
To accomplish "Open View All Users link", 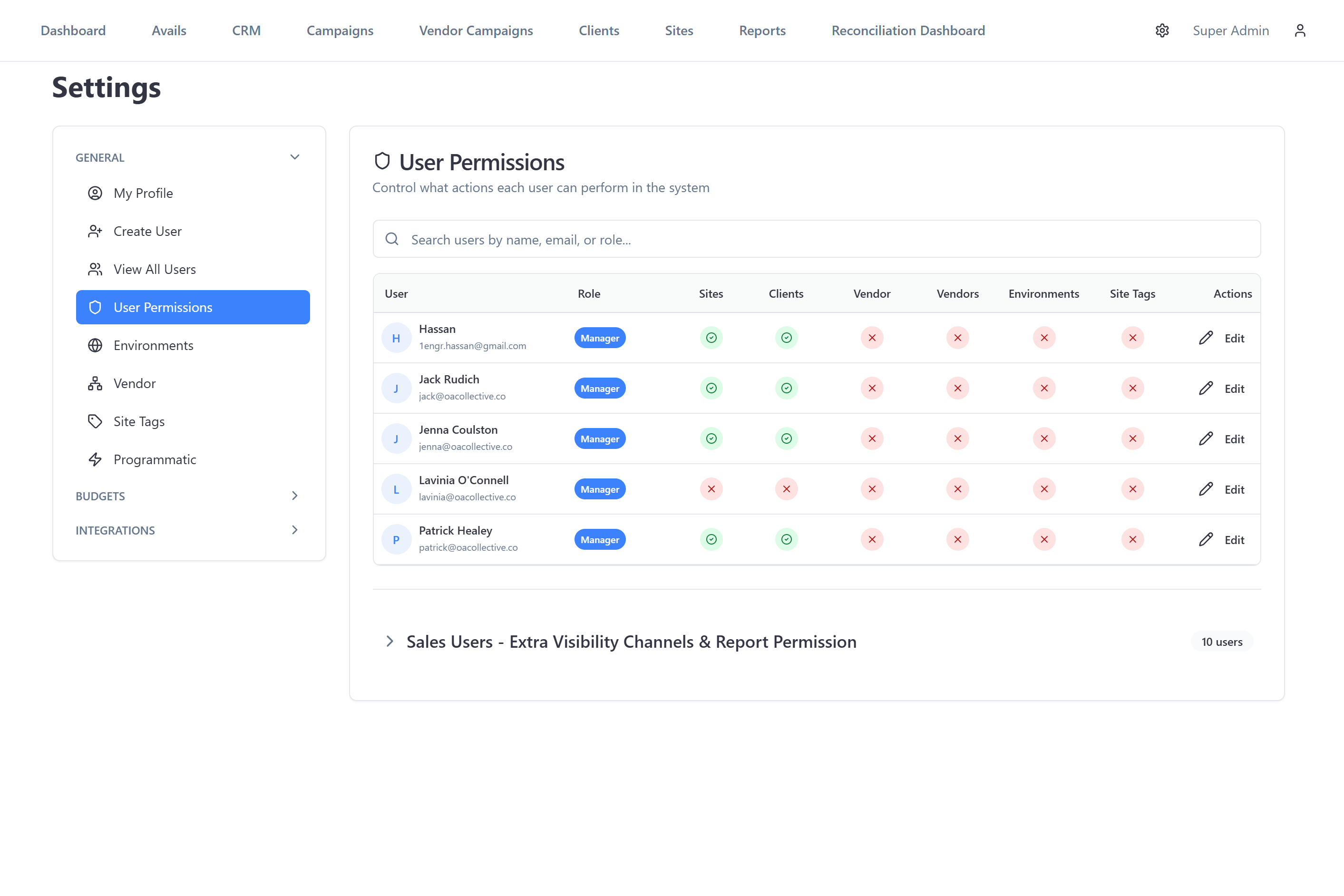I will click(x=154, y=269).
